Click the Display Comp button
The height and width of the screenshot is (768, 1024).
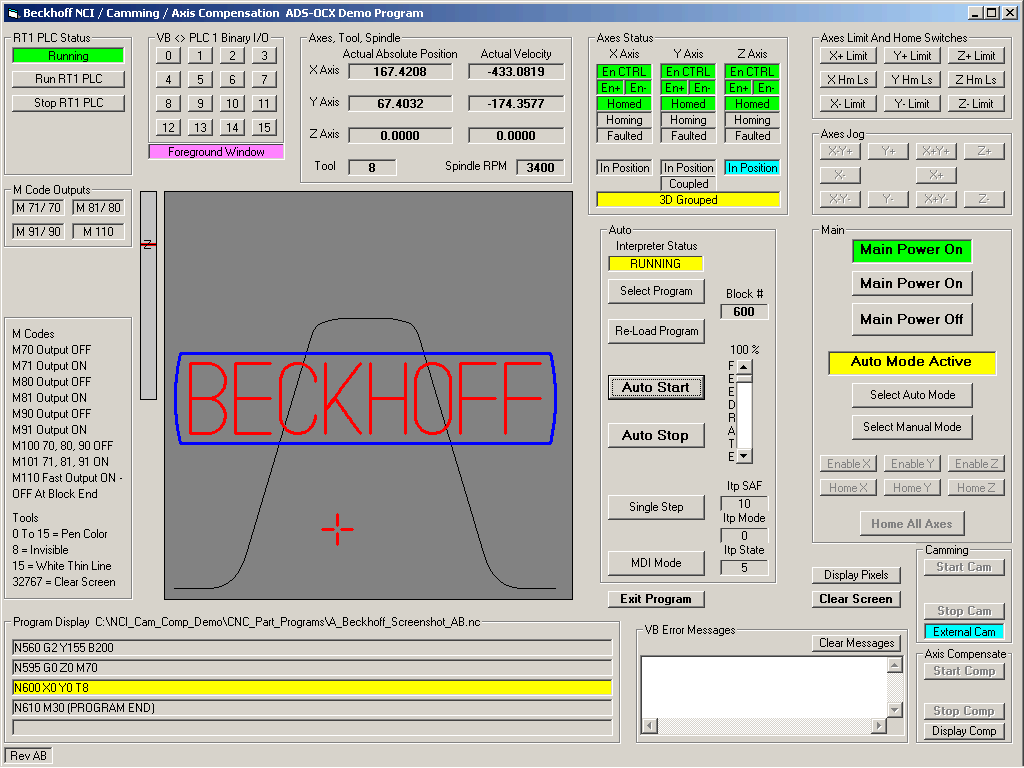pos(964,731)
